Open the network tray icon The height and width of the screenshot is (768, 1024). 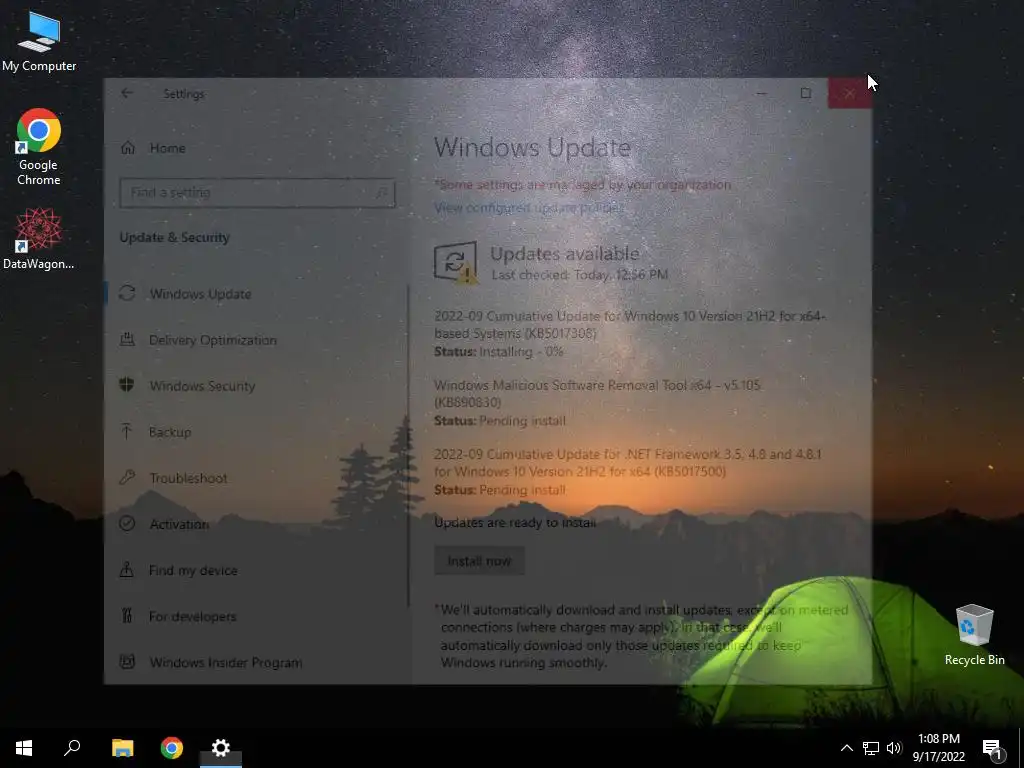[870, 748]
